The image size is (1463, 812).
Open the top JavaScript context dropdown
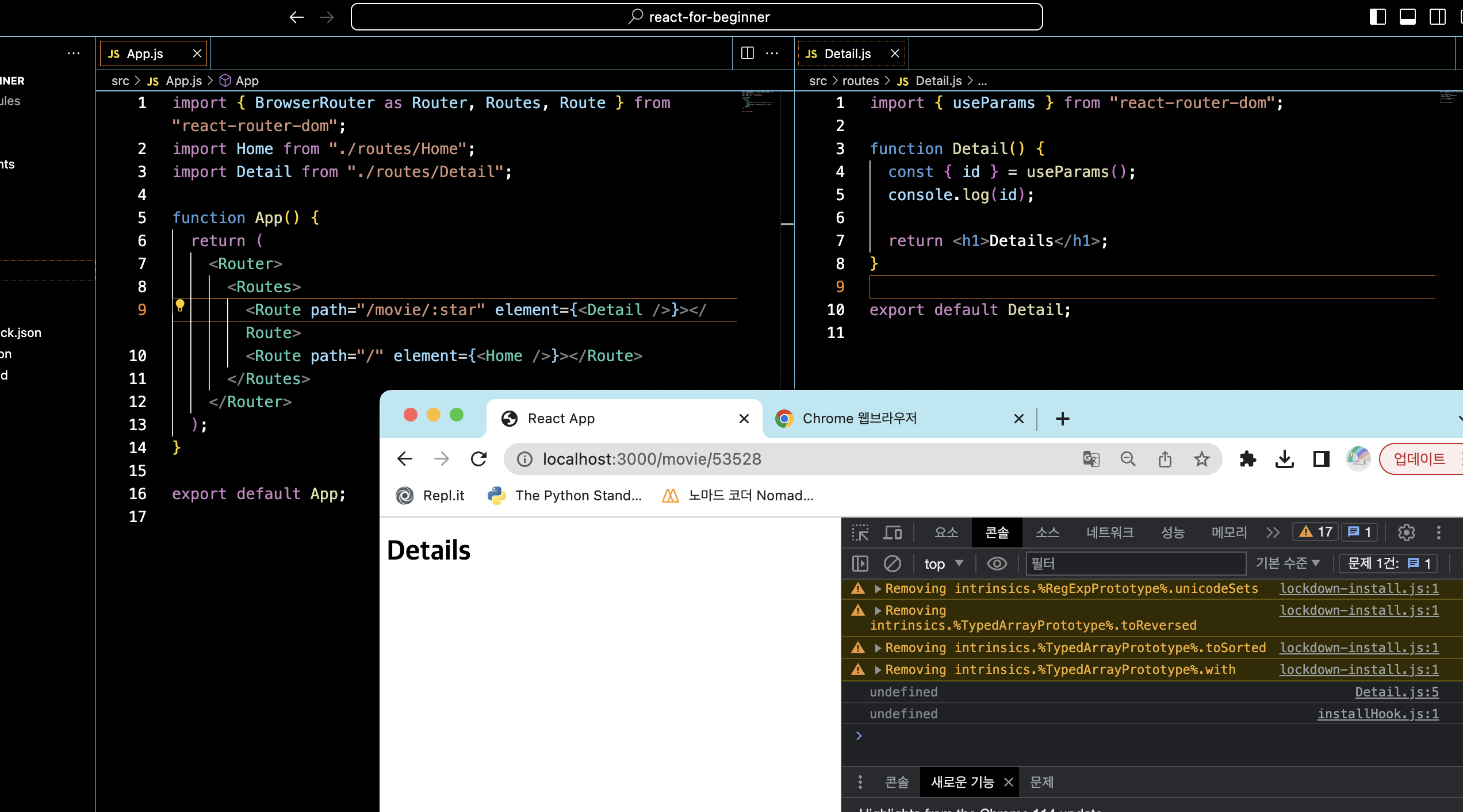point(943,564)
